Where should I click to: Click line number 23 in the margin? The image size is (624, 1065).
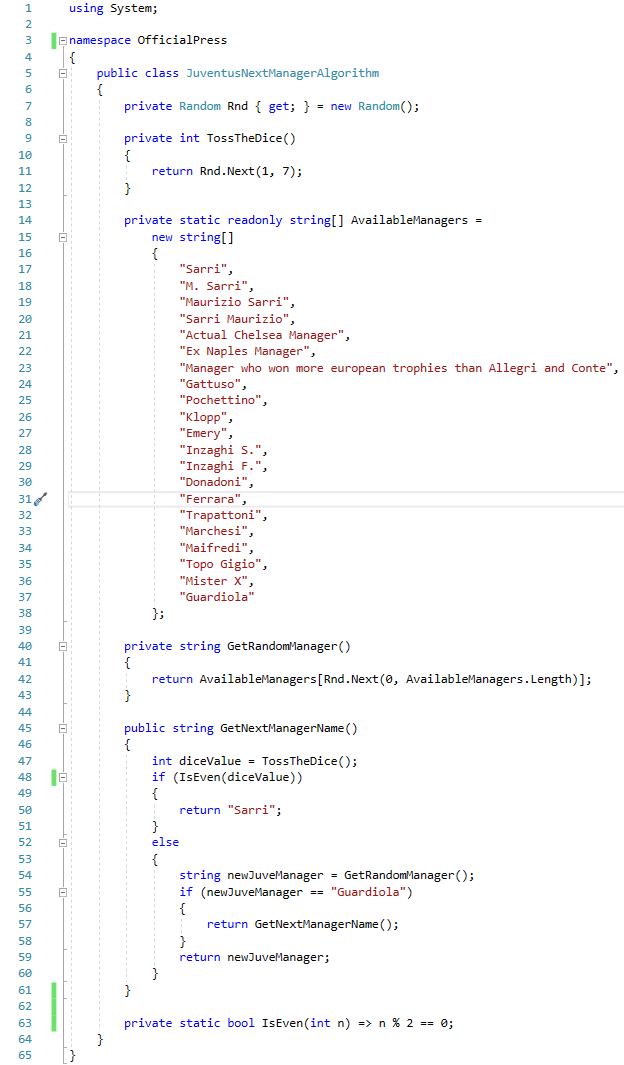(24, 368)
